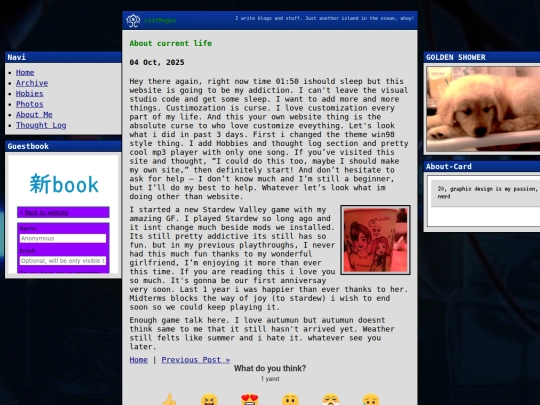Click the Navi panel header

pos(63,57)
